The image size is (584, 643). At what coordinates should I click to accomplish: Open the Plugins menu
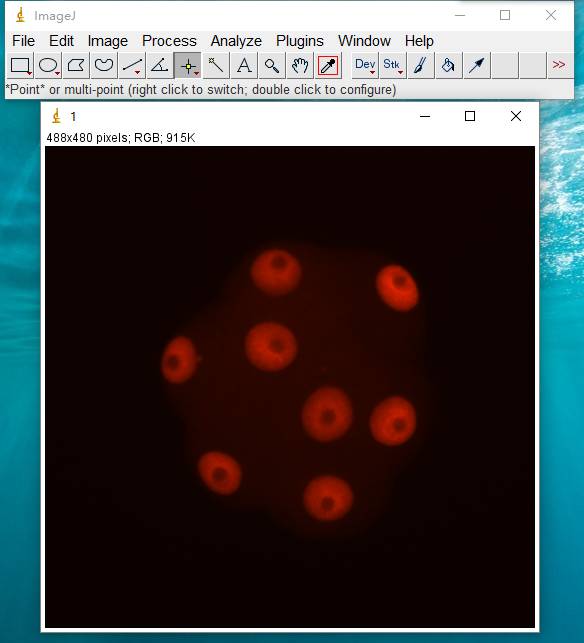tap(300, 41)
